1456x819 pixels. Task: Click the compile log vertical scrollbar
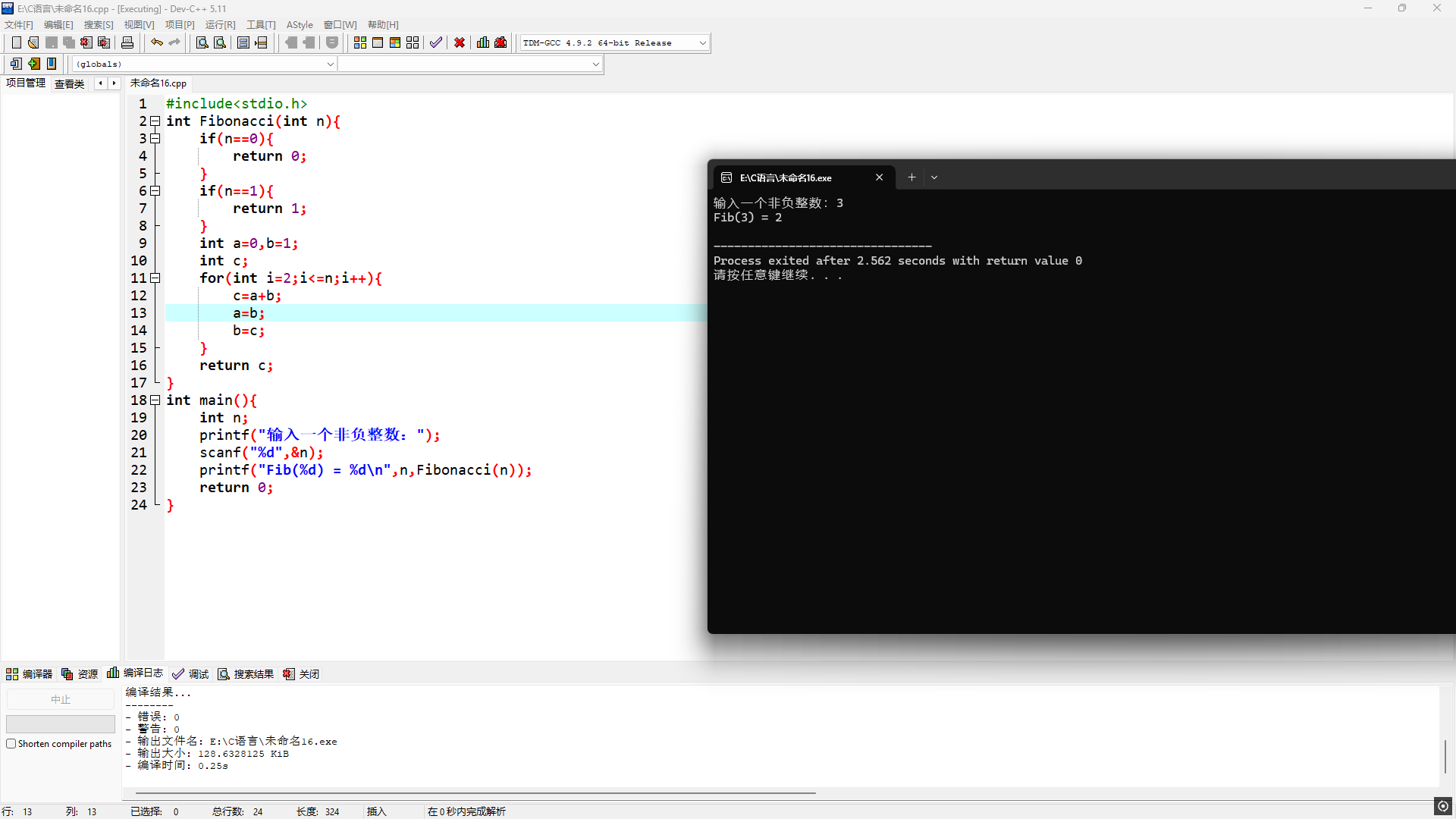click(1445, 755)
